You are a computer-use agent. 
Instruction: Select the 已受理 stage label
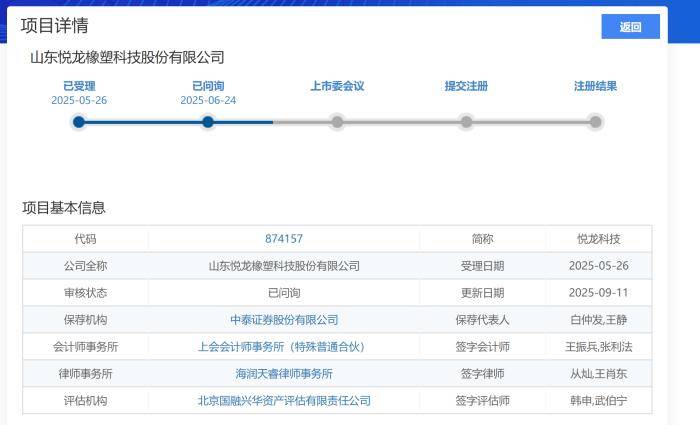tap(79, 86)
